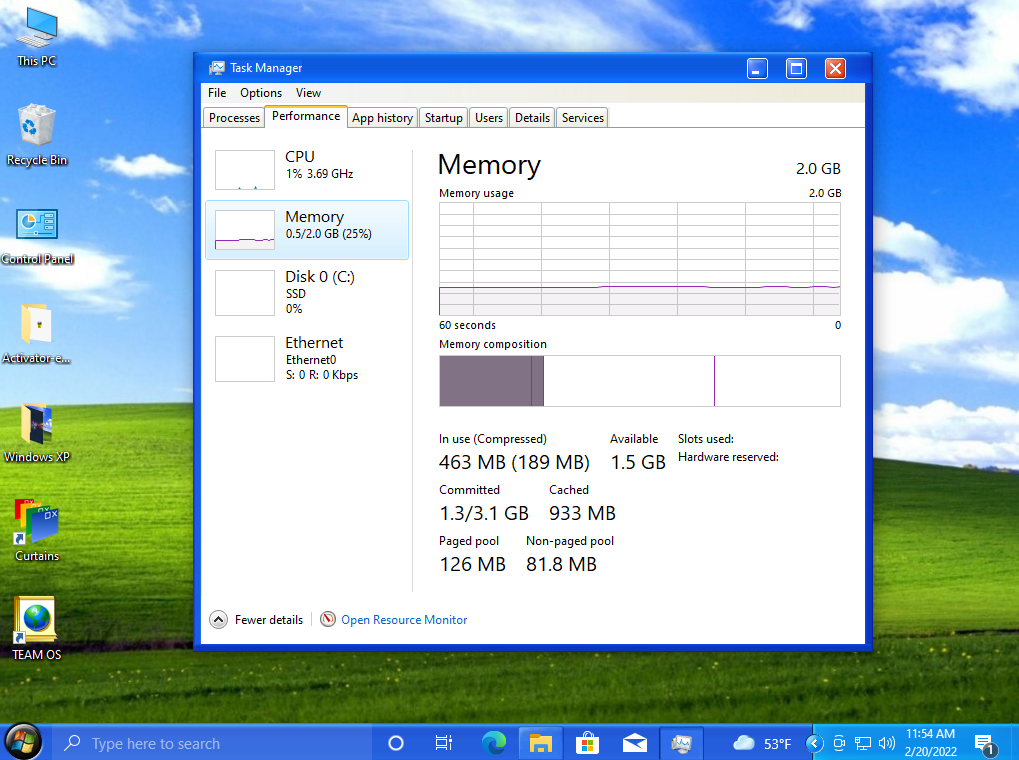1019x760 pixels.
Task: Click the large 'Memory' heading
Action: coord(489,165)
